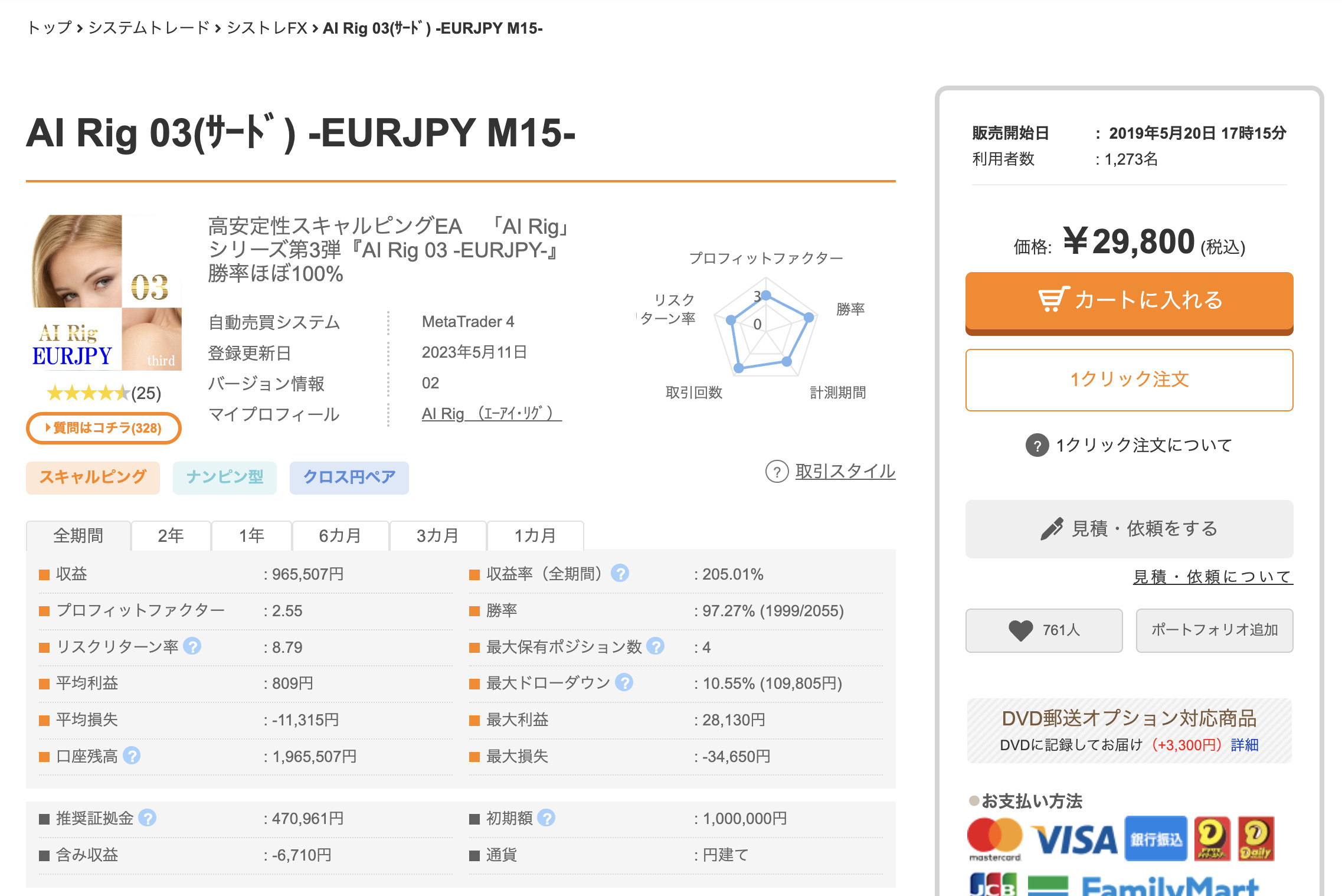Click question icon before 1クリック注文について

pos(1037,445)
